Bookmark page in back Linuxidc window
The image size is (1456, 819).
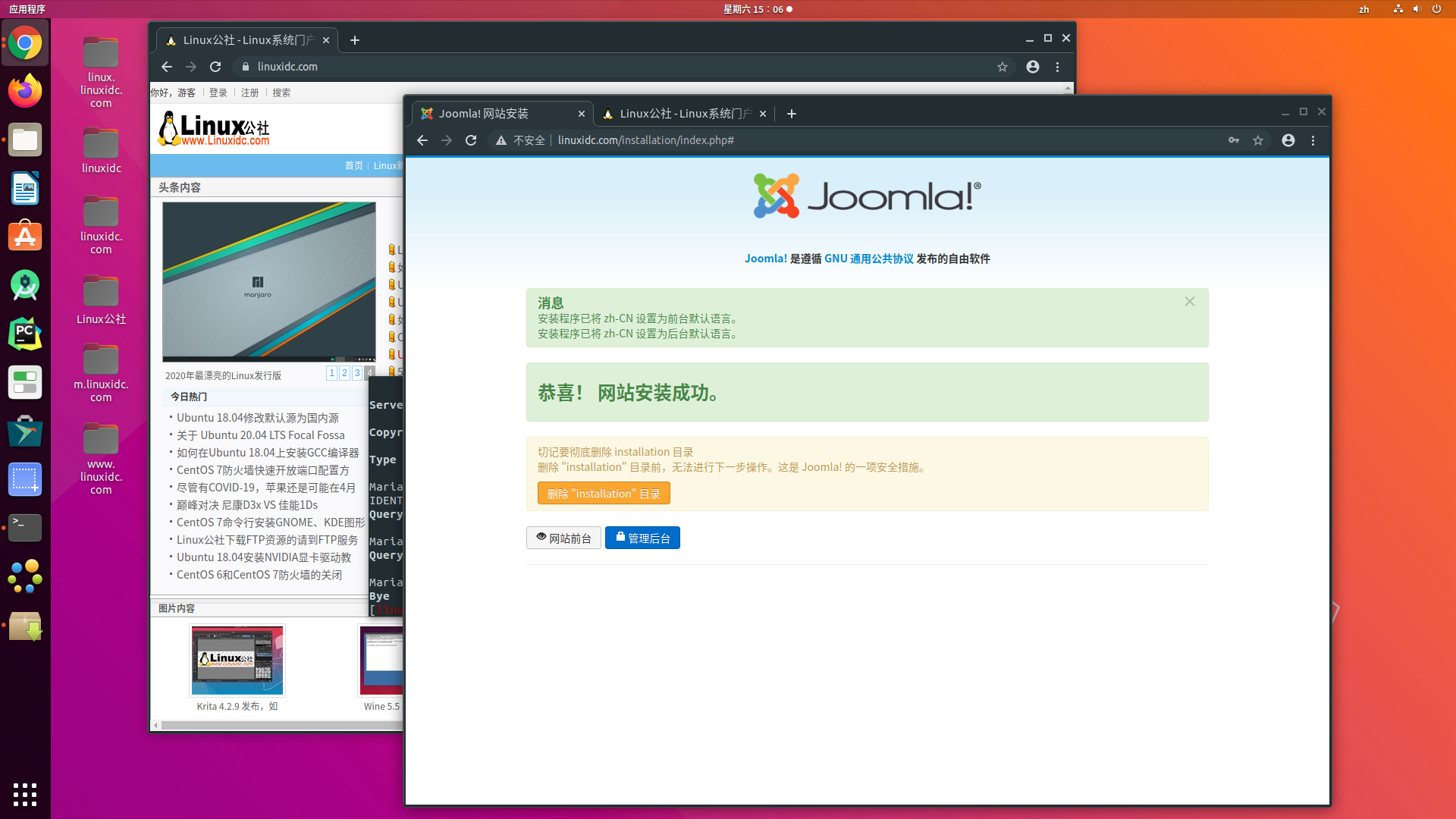click(x=1003, y=67)
